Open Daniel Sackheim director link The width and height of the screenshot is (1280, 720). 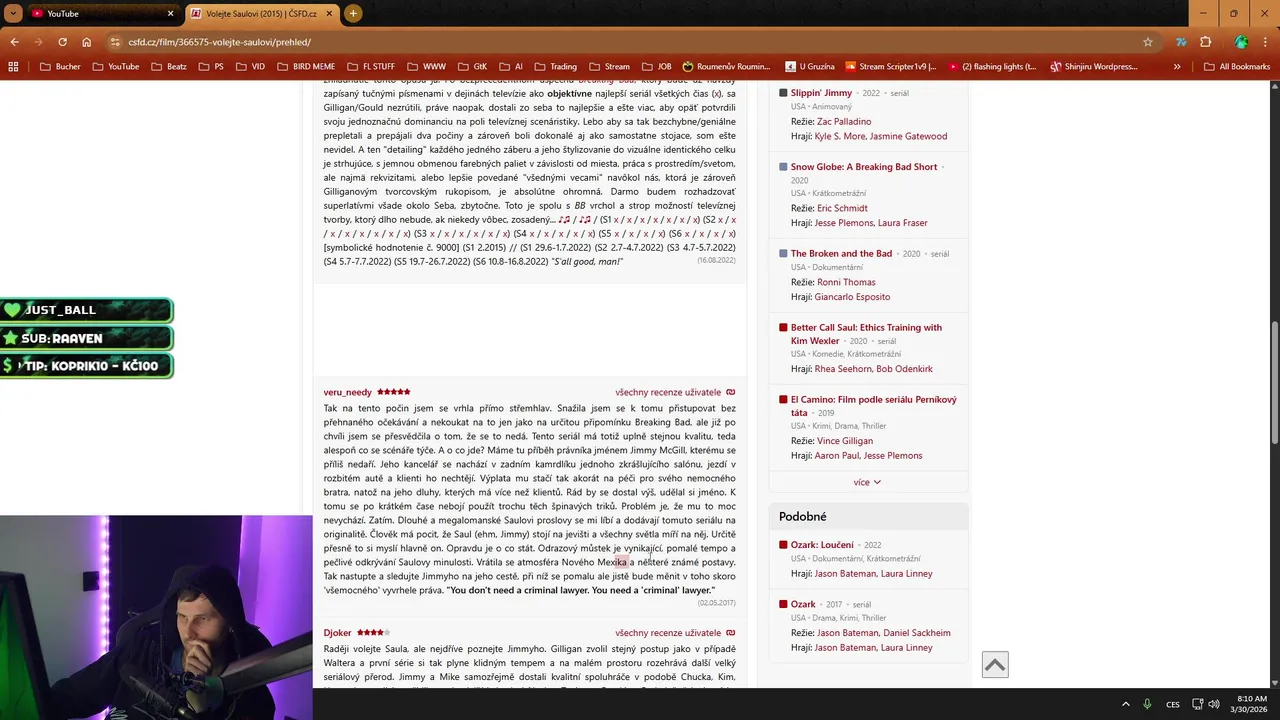pyautogui.click(x=917, y=633)
